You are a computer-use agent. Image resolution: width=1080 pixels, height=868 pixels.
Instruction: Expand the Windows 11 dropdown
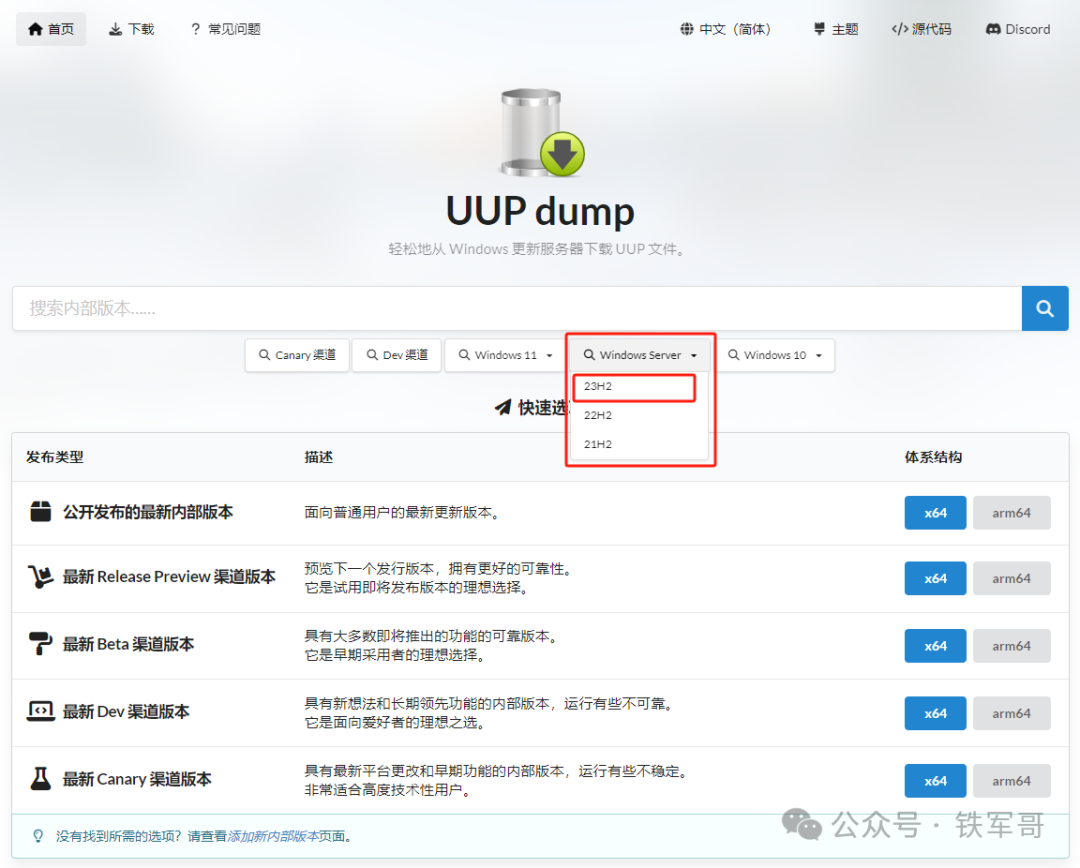506,355
